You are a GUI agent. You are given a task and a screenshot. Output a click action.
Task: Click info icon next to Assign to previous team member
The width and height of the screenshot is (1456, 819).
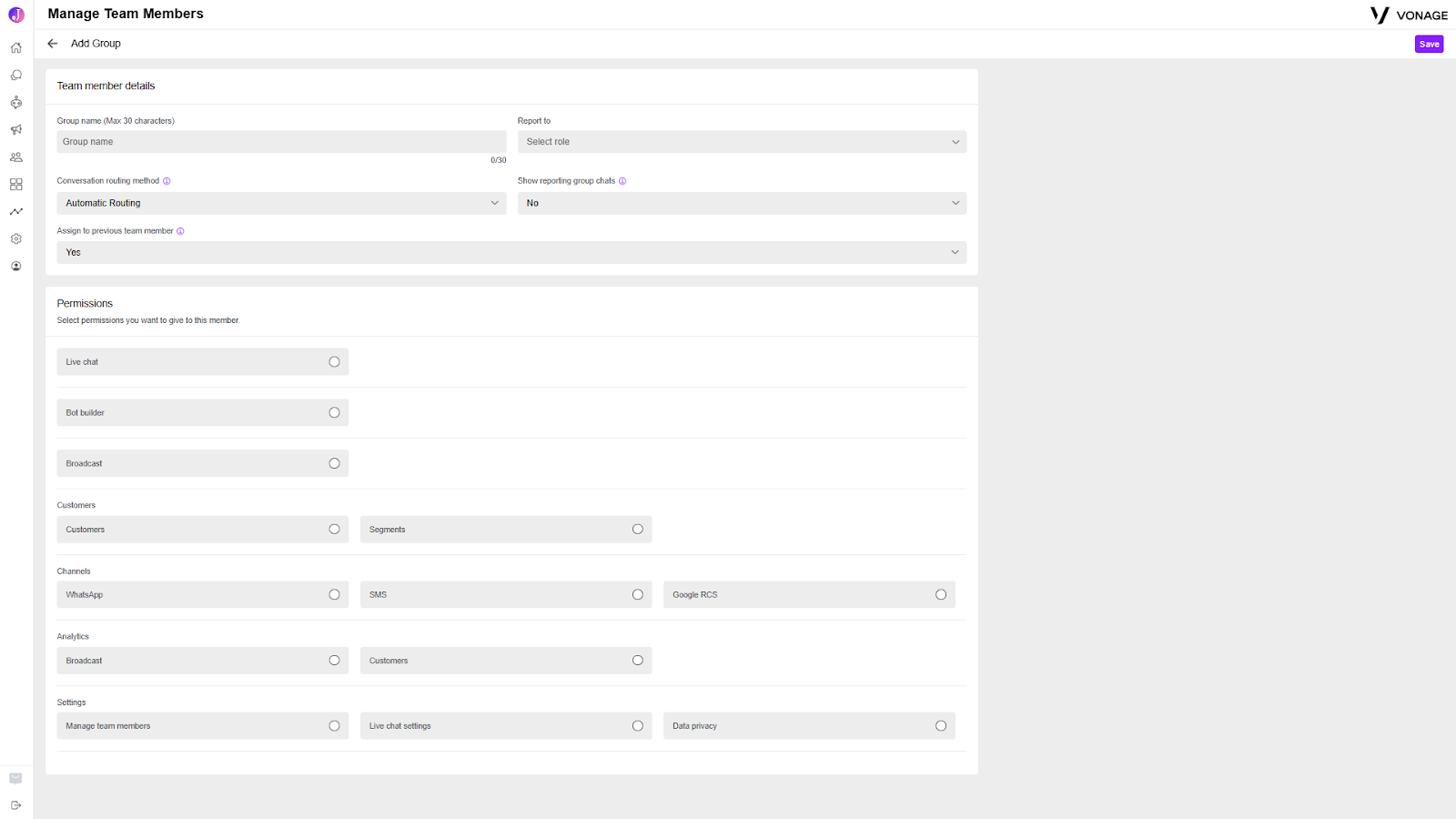(x=180, y=231)
